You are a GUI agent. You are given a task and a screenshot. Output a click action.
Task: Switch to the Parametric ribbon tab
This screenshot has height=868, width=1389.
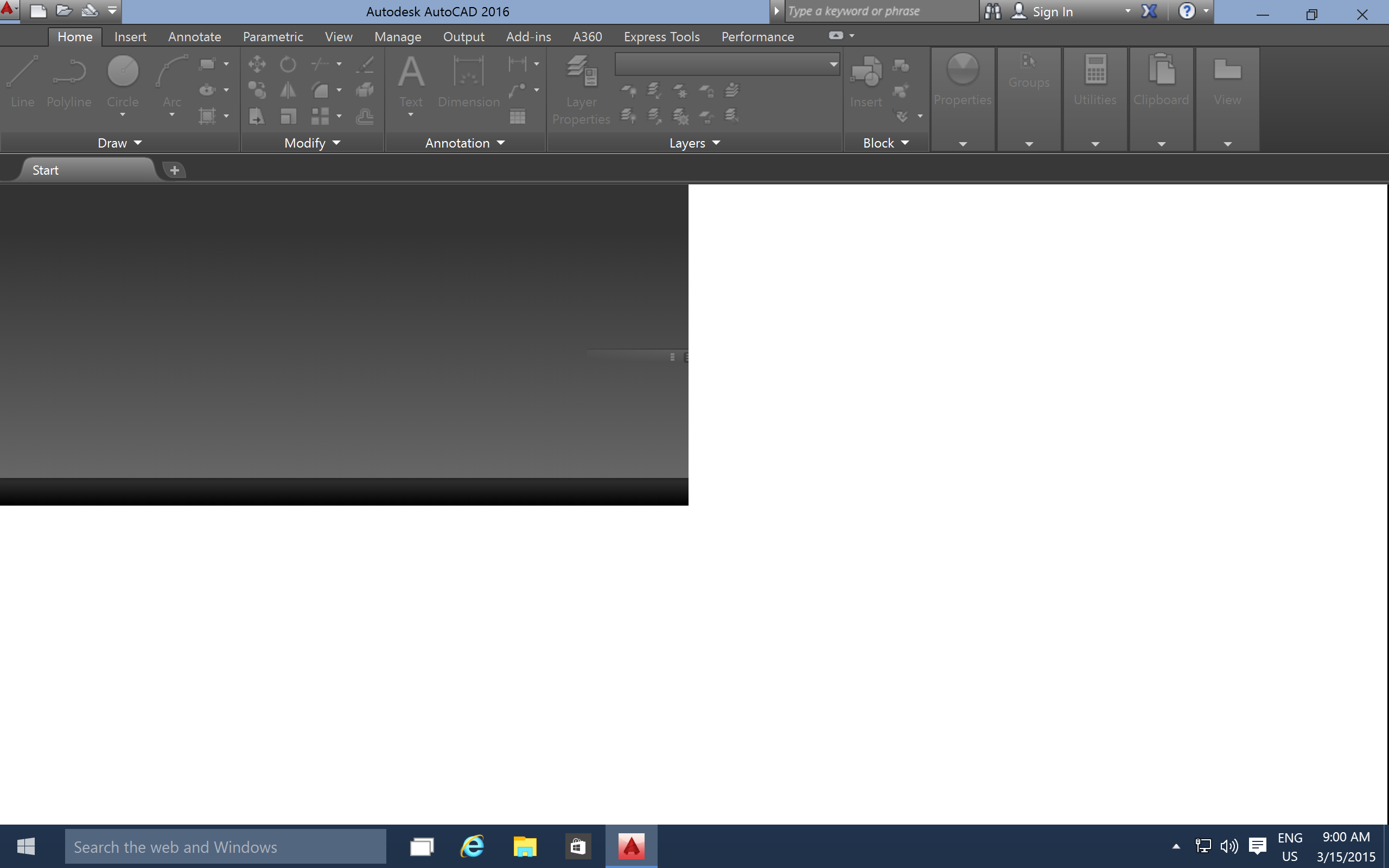272,37
